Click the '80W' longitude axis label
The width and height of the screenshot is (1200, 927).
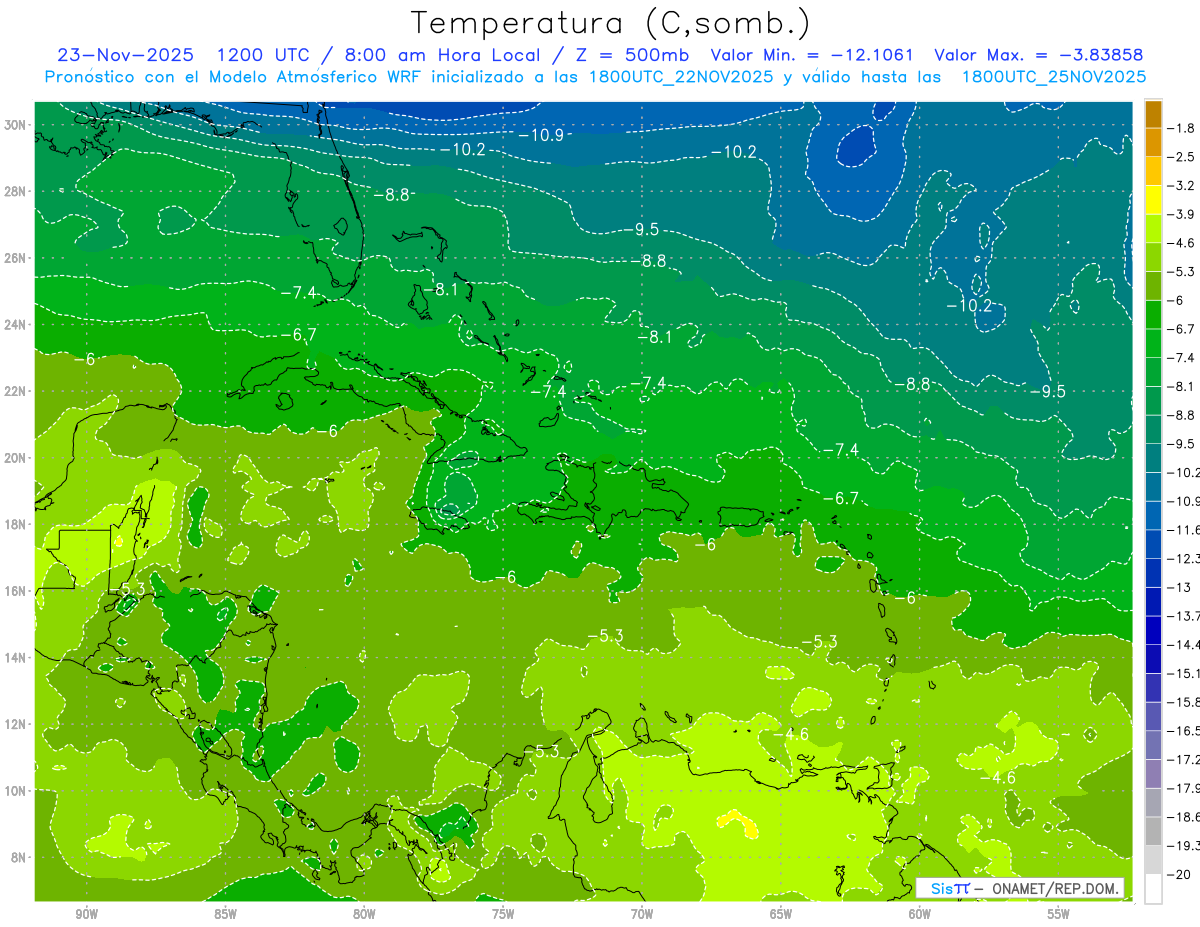click(364, 914)
